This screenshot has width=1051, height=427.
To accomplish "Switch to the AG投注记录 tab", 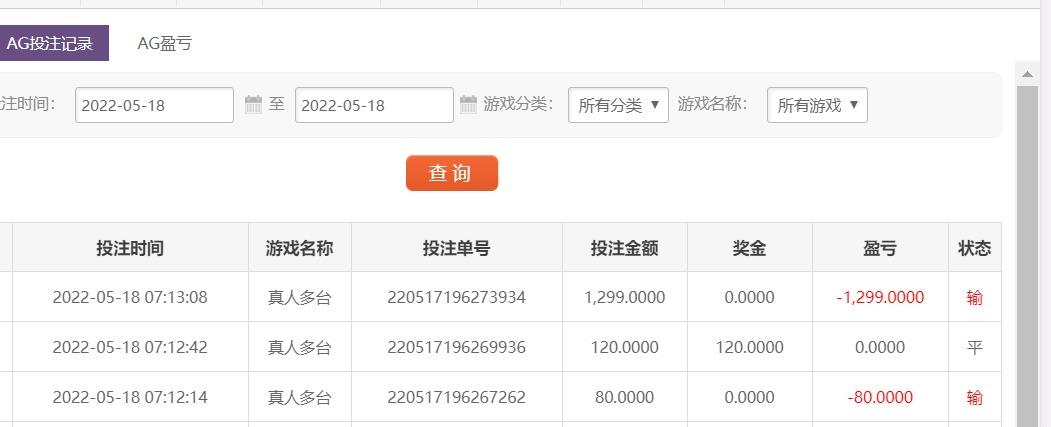I will pos(52,43).
